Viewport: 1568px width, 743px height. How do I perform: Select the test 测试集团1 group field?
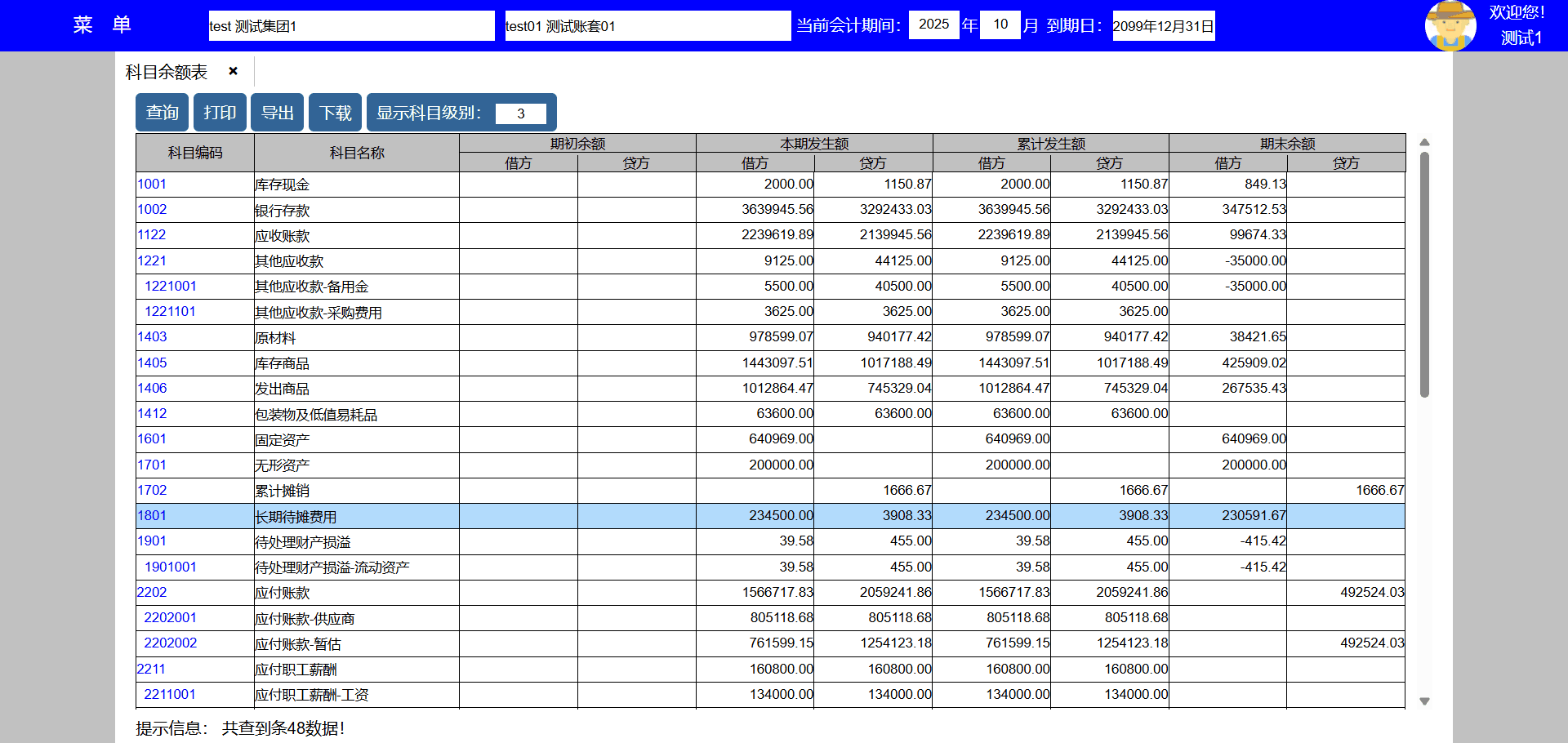pos(351,26)
